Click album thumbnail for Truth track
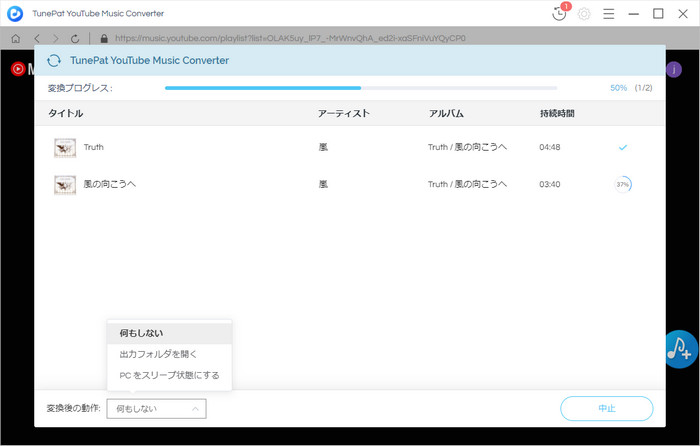The height and width of the screenshot is (446, 700). point(65,148)
